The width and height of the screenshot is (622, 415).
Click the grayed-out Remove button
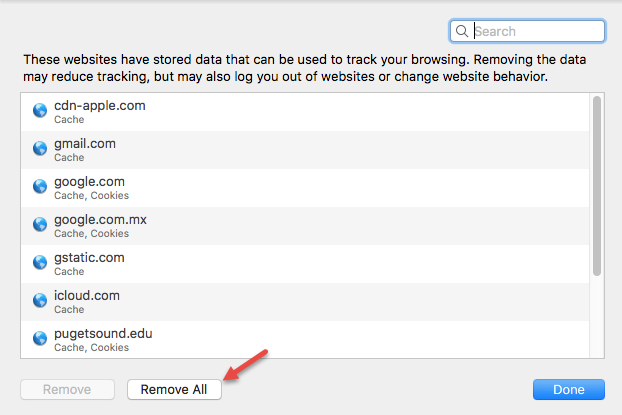click(67, 390)
